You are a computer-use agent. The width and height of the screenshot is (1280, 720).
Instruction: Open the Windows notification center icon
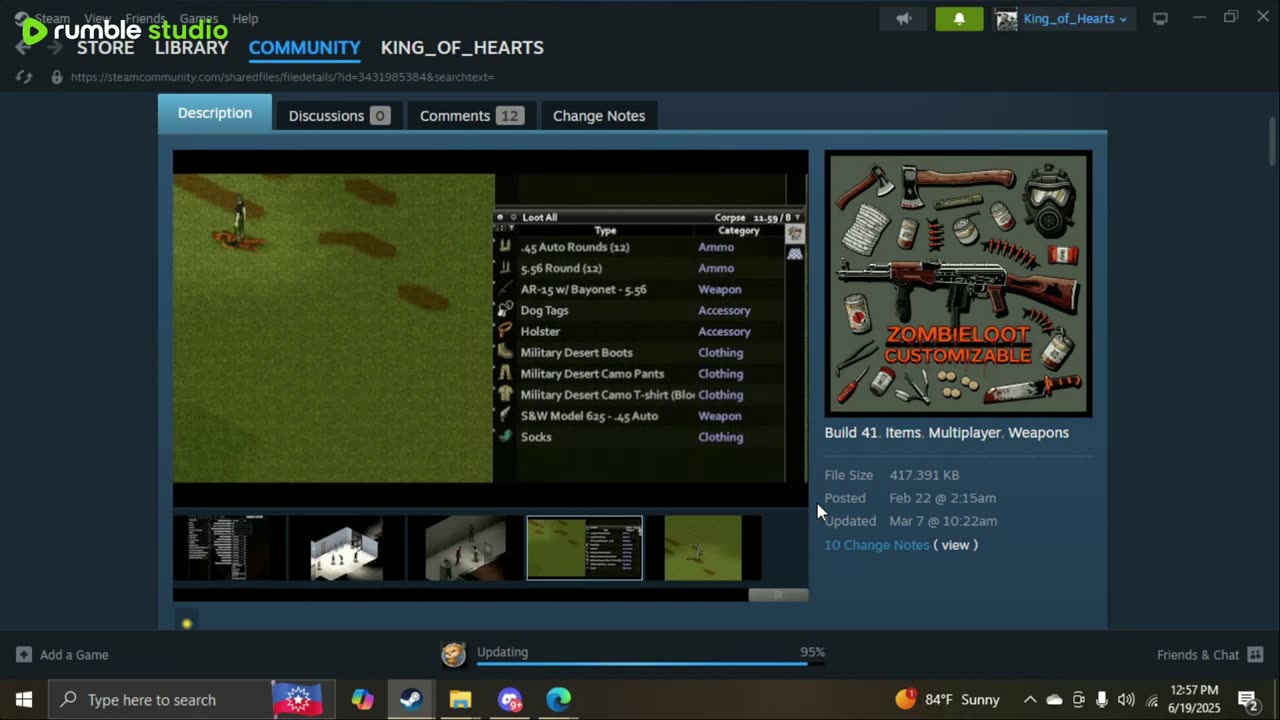(1247, 699)
